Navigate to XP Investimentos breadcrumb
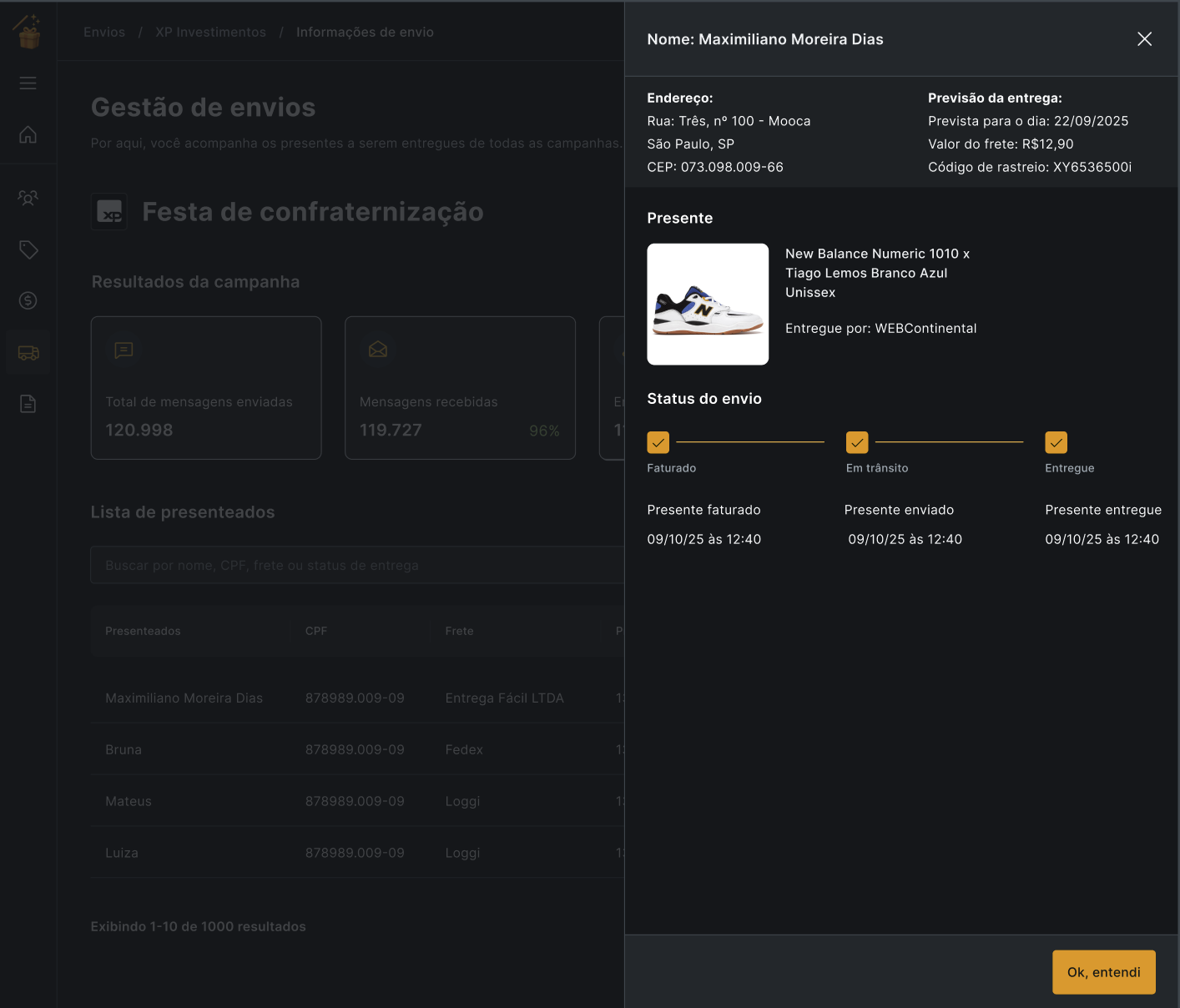1180x1008 pixels. tap(210, 32)
